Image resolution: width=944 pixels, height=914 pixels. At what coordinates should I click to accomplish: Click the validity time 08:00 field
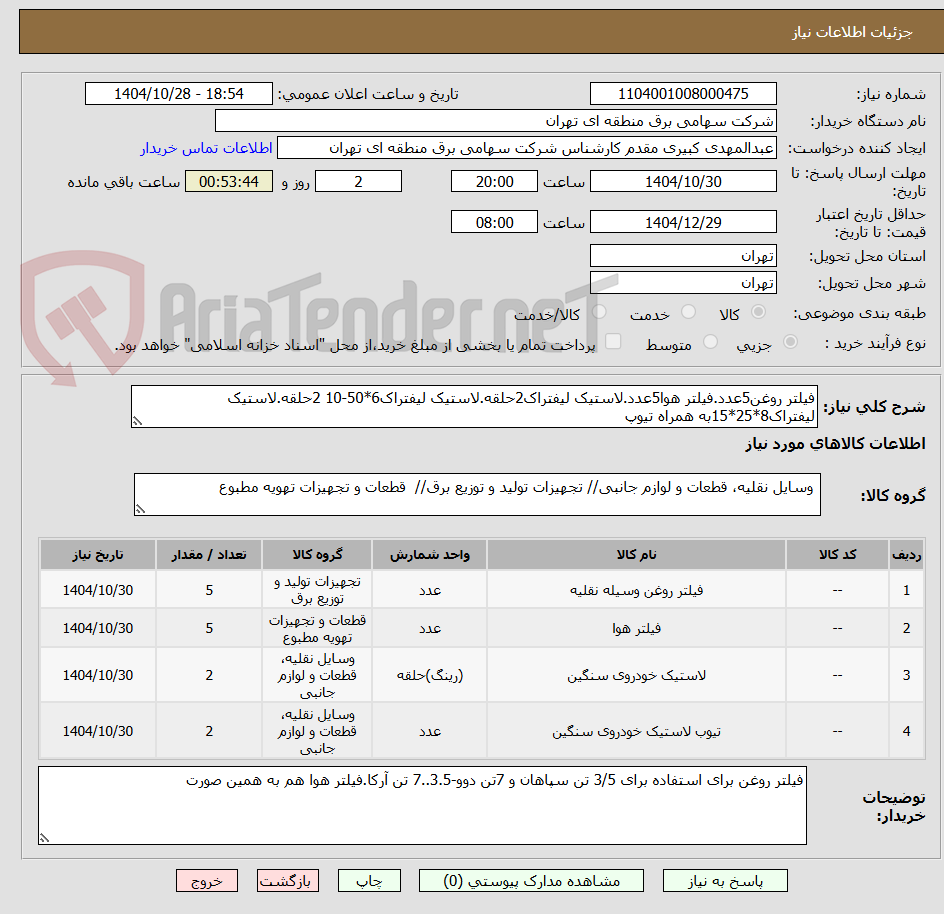494,222
